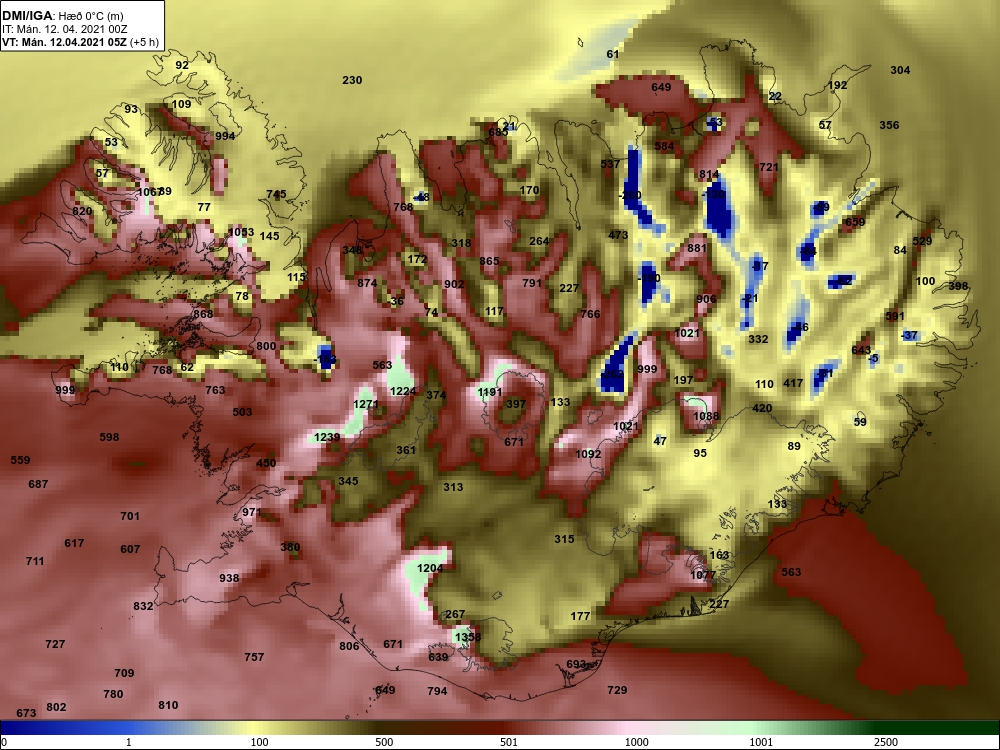Select the map value 1358 on the south coast
The height and width of the screenshot is (750, 1000).
tap(468, 637)
